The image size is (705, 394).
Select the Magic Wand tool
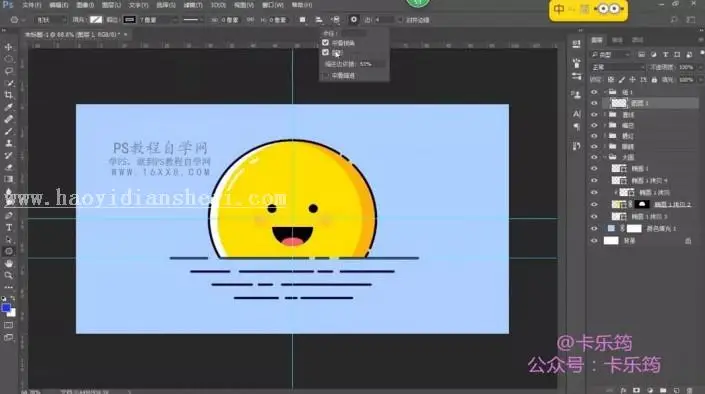click(x=9, y=83)
